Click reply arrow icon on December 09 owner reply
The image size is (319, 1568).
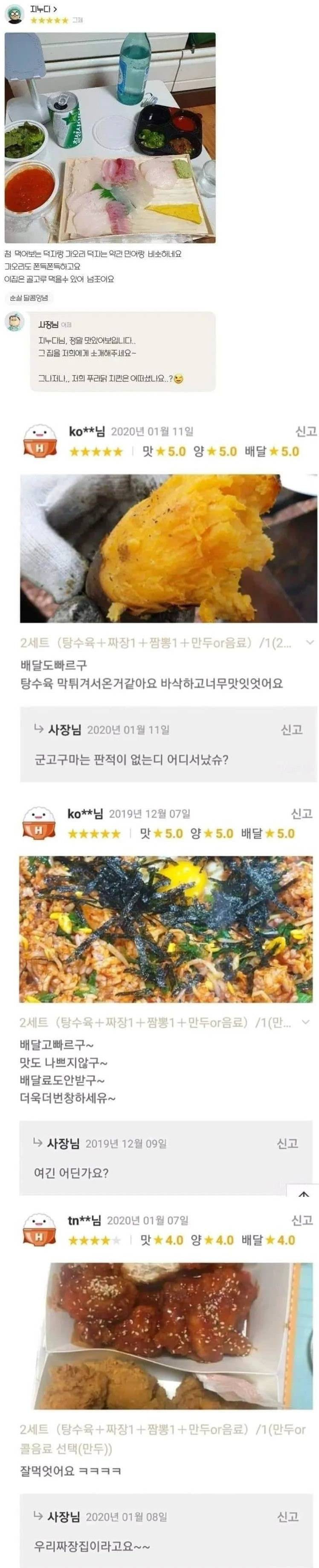[38, 1143]
